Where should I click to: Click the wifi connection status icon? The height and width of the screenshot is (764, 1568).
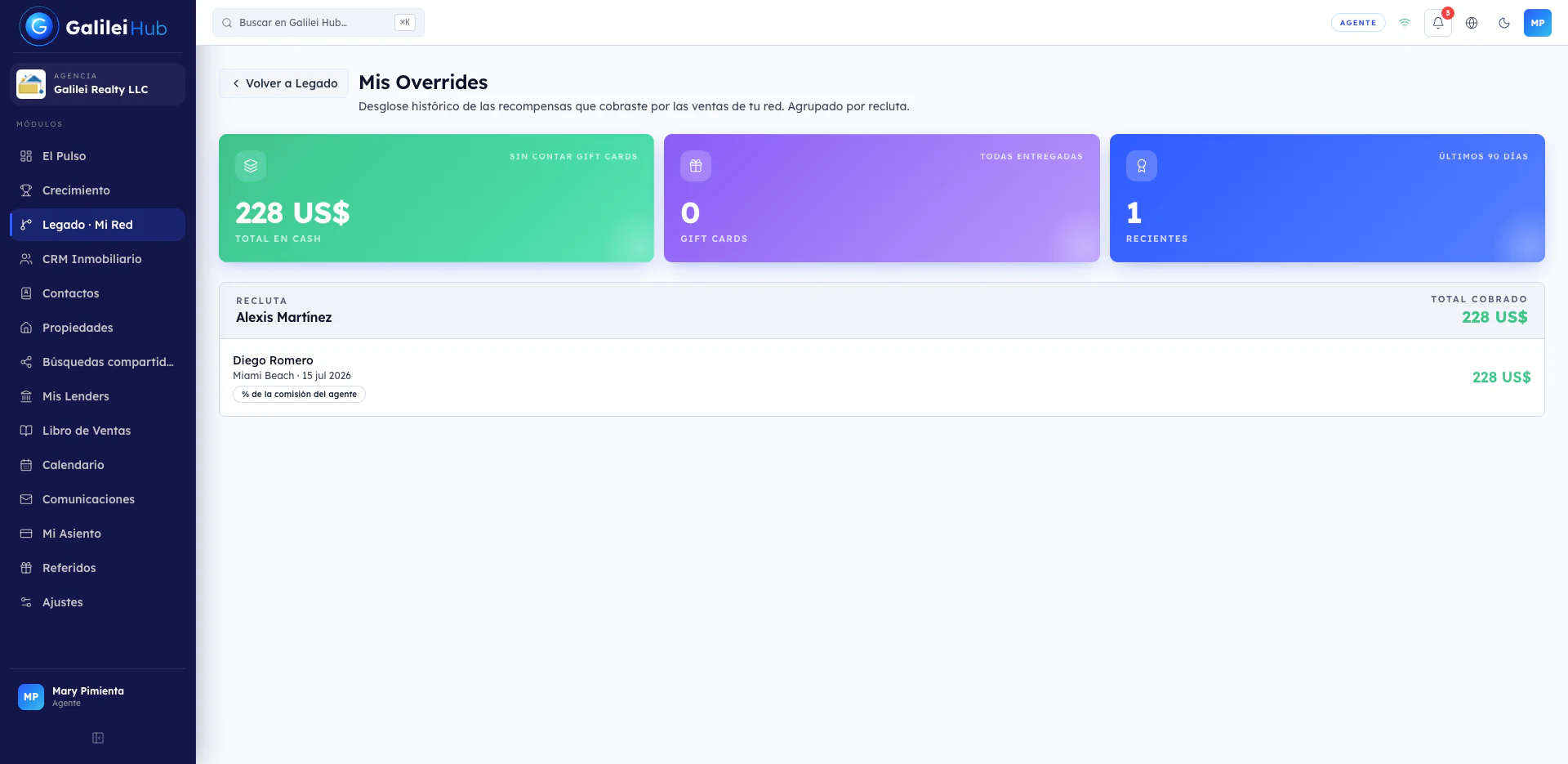pyautogui.click(x=1405, y=23)
